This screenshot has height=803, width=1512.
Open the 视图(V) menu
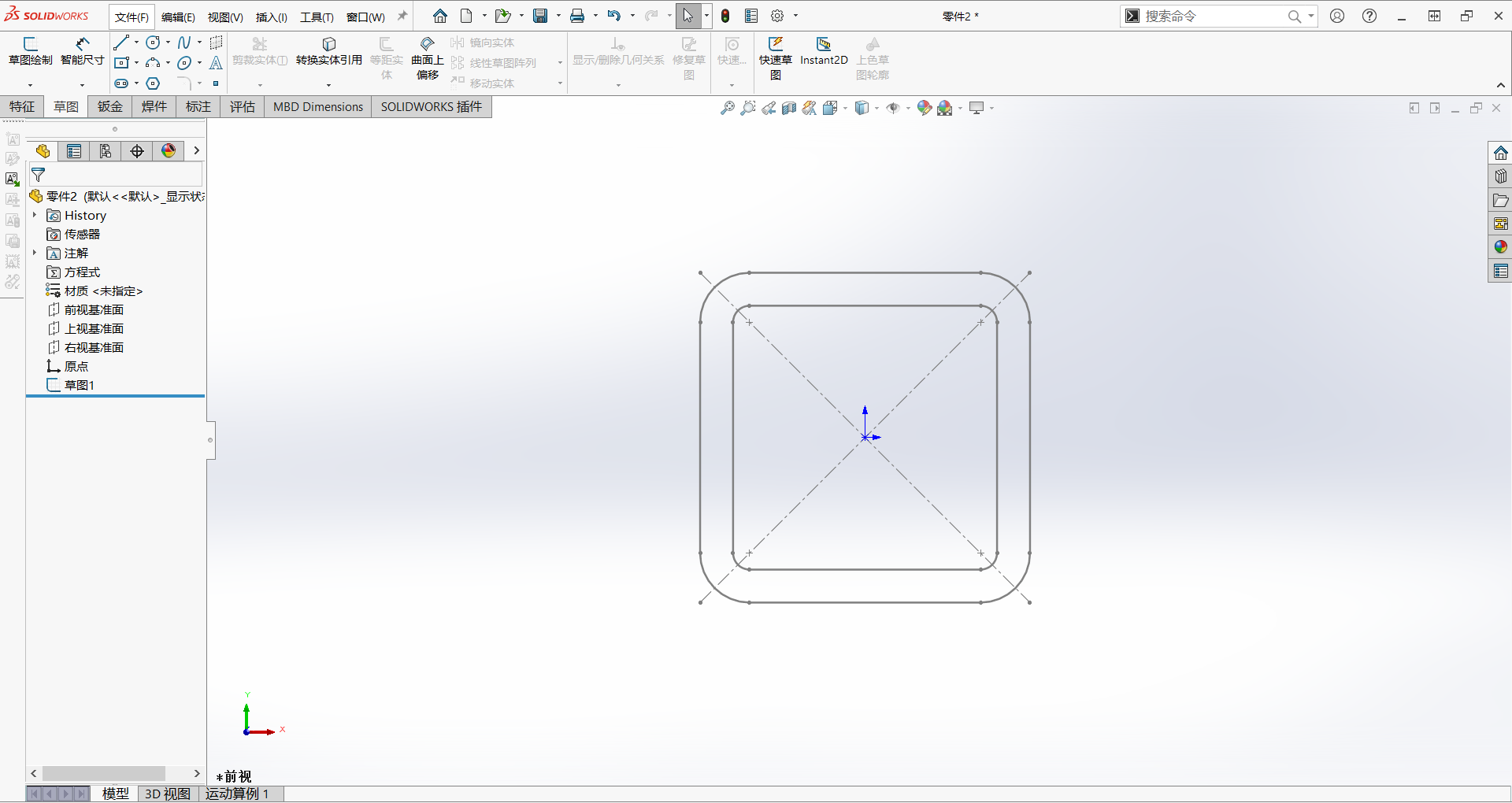(x=225, y=17)
